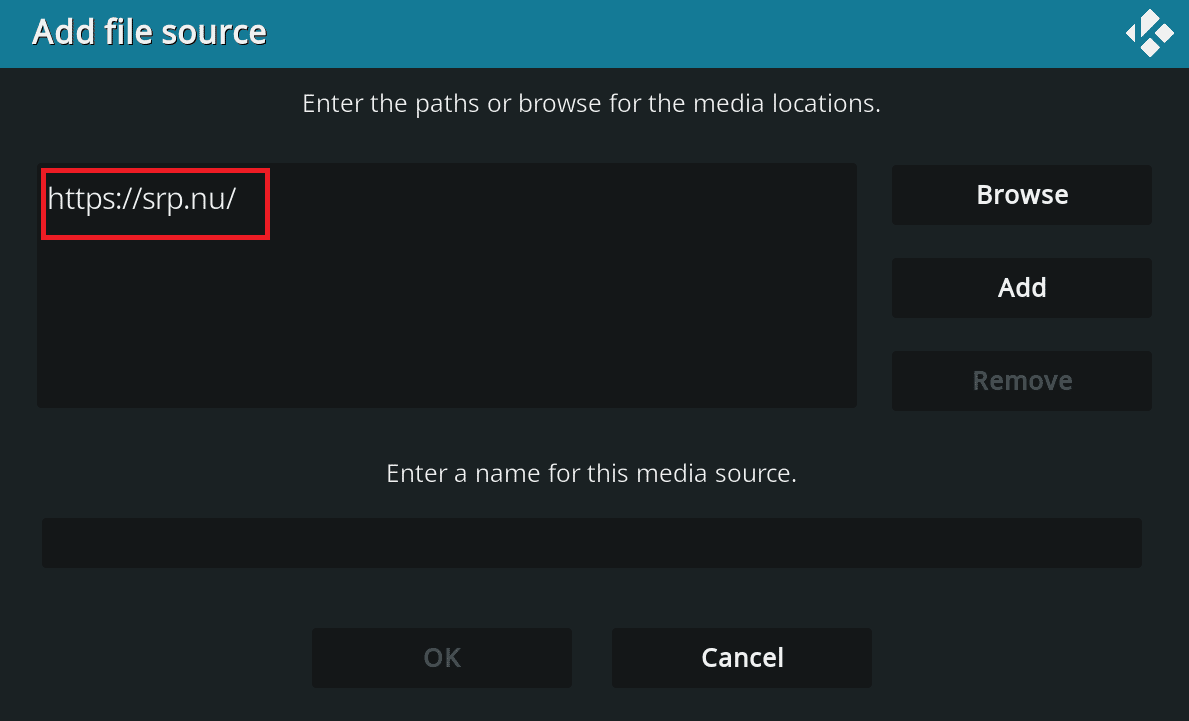The image size is (1189, 721).
Task: Click the right end of the name field
Action: 1110,543
